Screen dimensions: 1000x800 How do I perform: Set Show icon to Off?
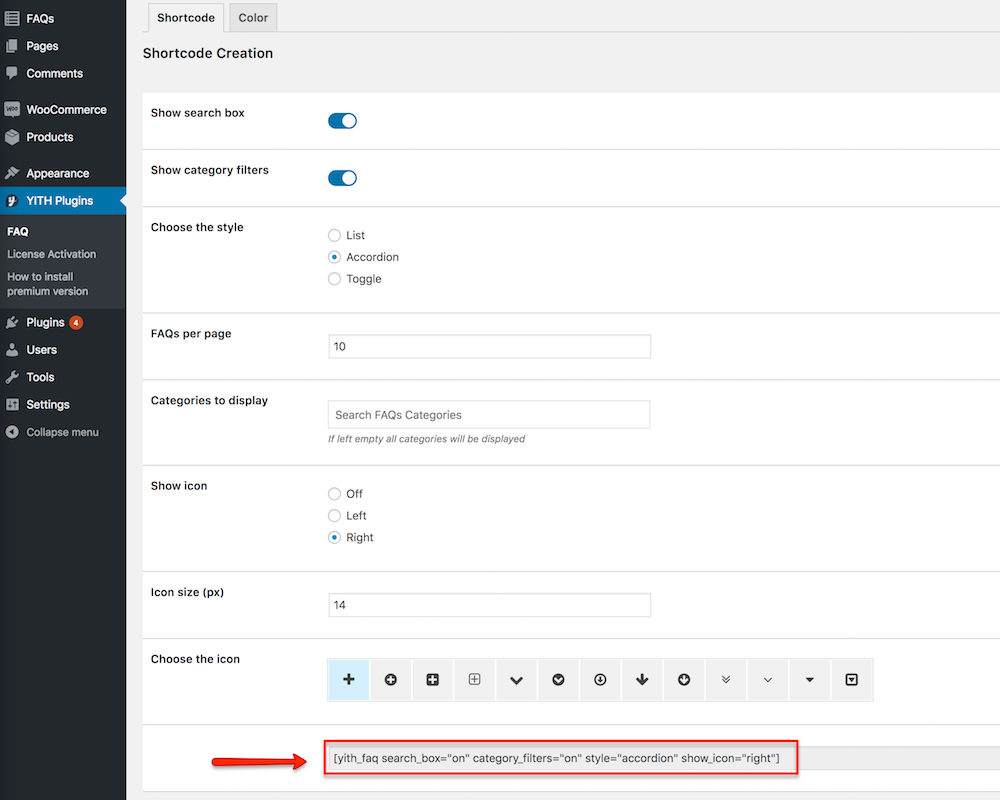pos(334,494)
